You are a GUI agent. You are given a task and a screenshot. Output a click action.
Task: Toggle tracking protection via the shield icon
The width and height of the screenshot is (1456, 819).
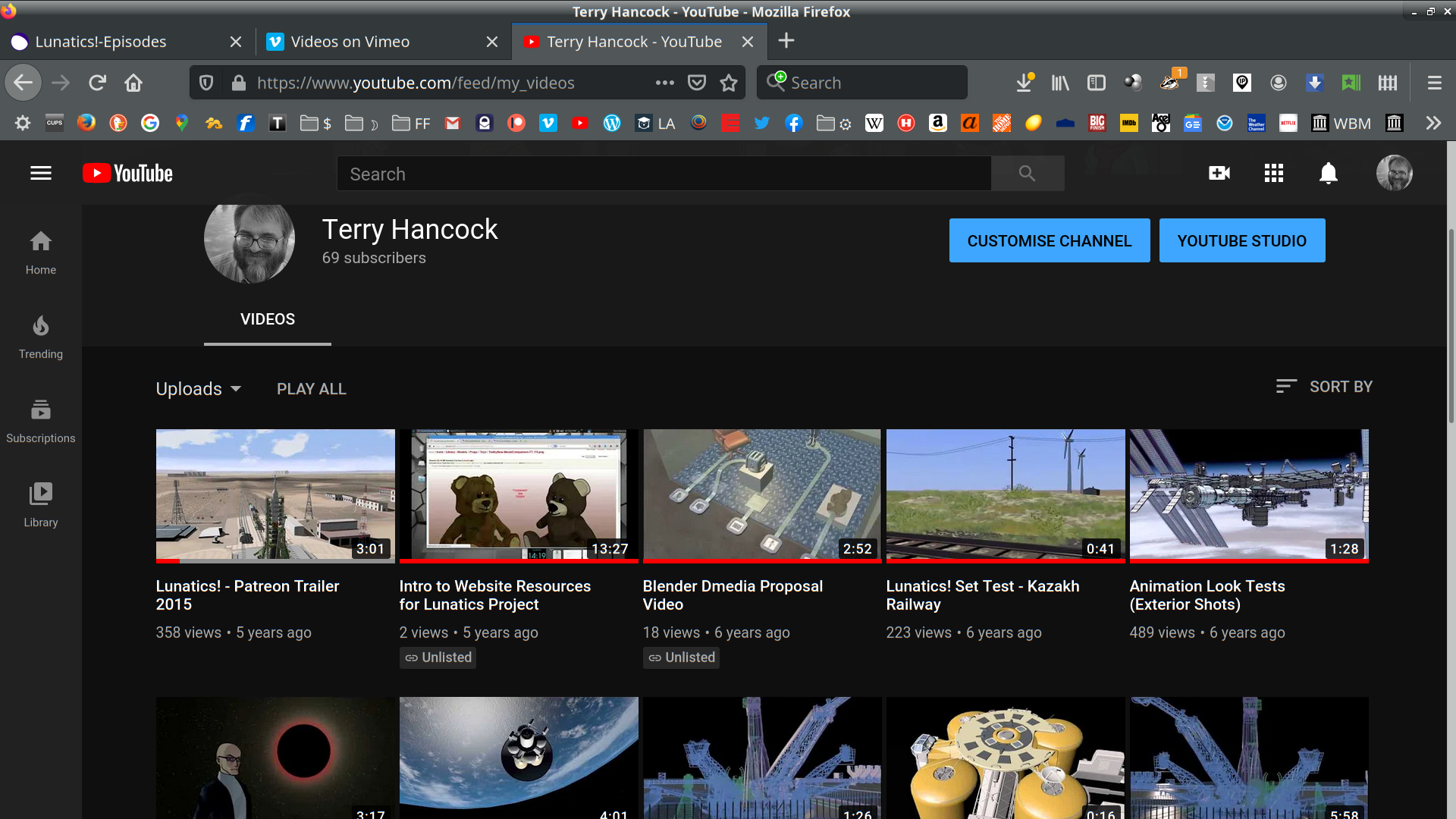pos(206,82)
